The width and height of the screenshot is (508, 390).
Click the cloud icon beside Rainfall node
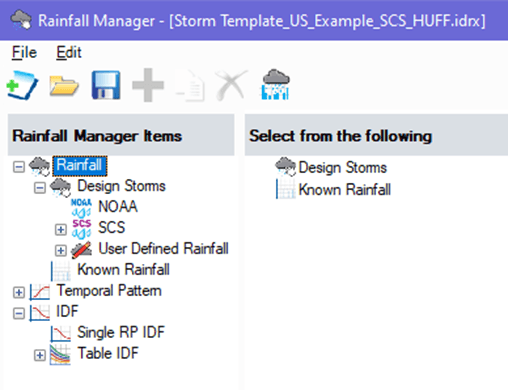pyautogui.click(x=40, y=166)
